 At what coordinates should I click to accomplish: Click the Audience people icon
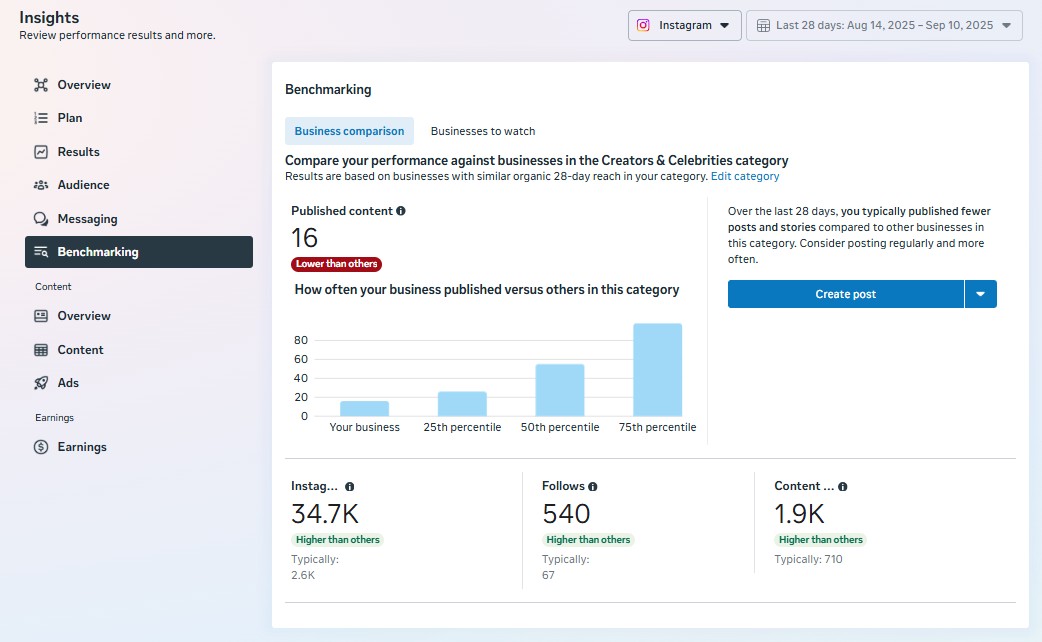41,185
